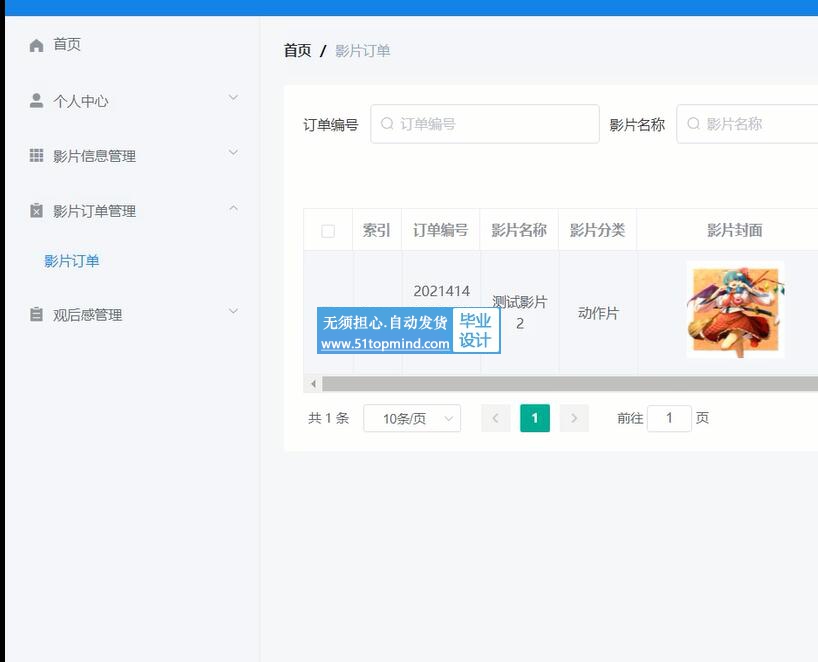818x662 pixels.
Task: Collapse 影片订单管理 with its chevron
Action: coord(233,208)
